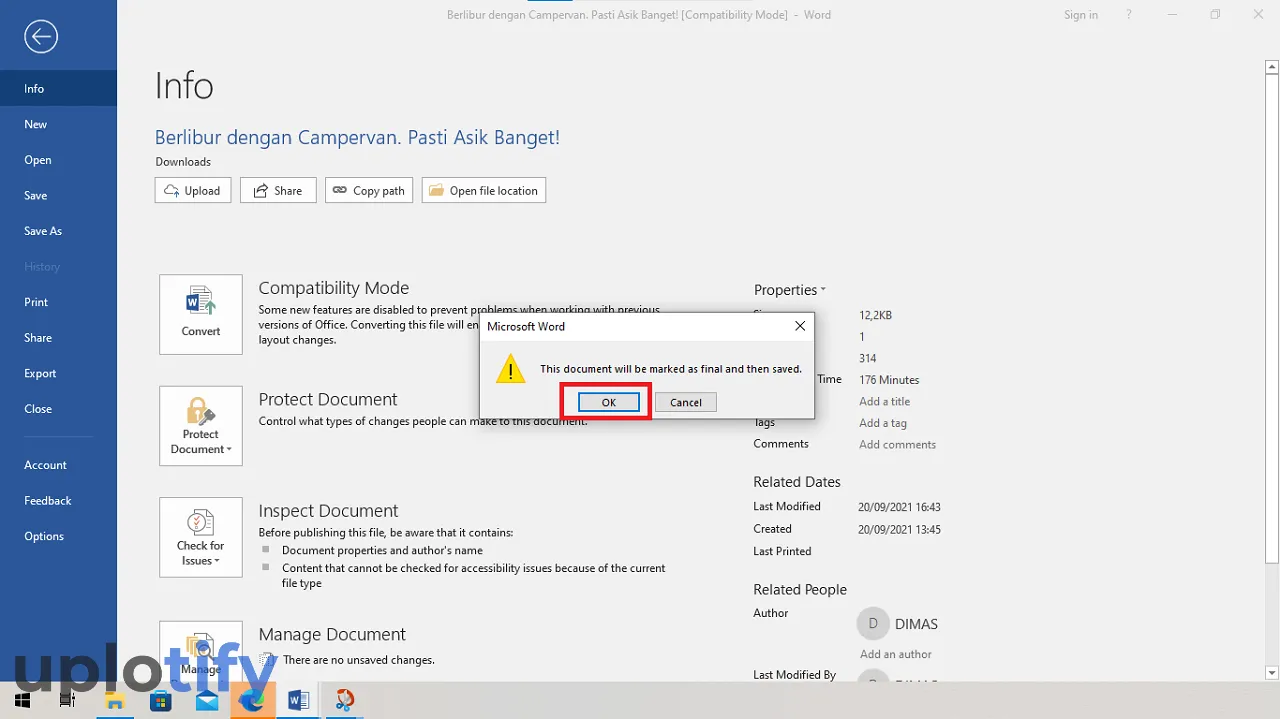
Task: Confirm the dialog with OK
Action: [x=608, y=402]
